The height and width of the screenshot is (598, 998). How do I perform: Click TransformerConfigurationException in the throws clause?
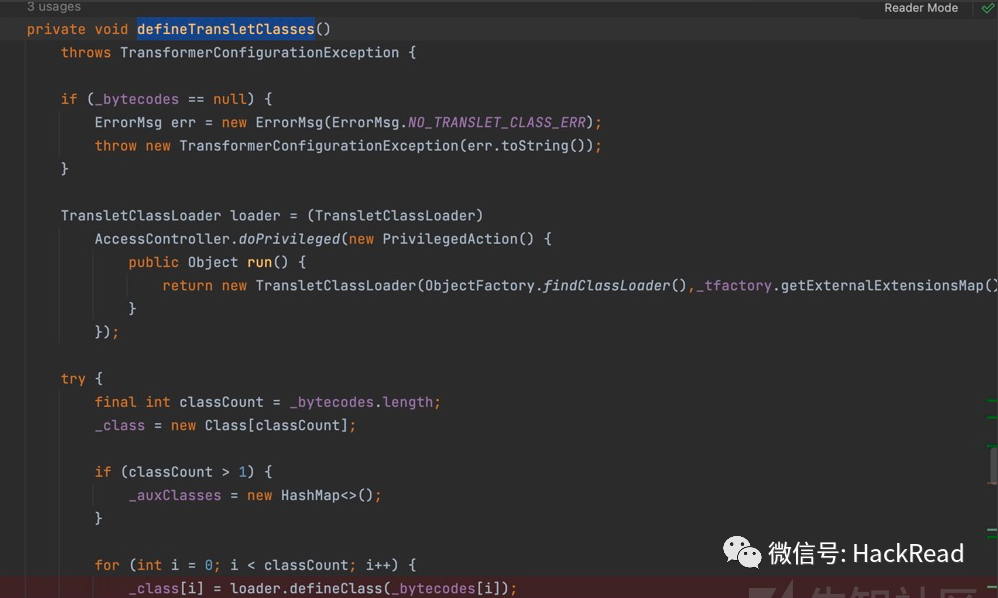point(260,52)
